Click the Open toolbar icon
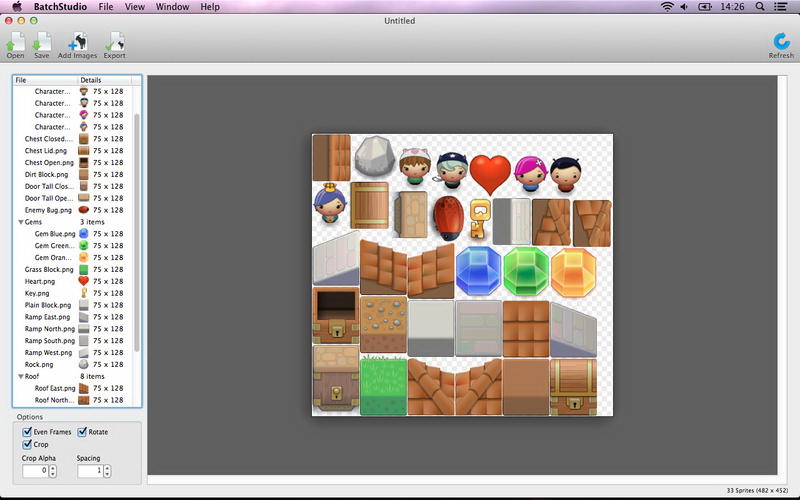 coord(15,42)
